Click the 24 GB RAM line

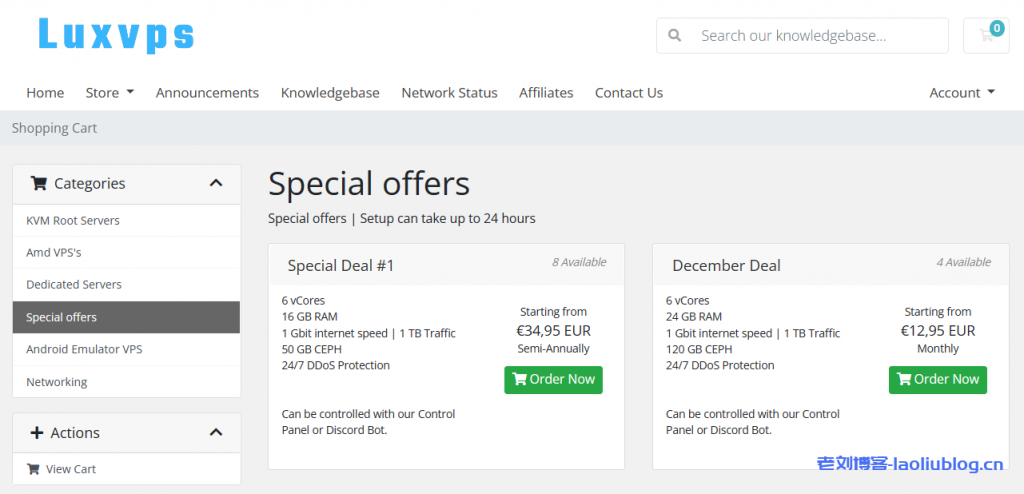694,317
